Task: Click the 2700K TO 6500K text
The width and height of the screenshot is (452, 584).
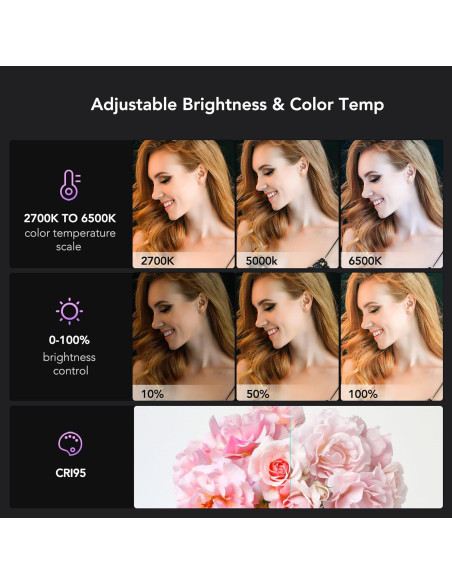Action: pos(70,218)
